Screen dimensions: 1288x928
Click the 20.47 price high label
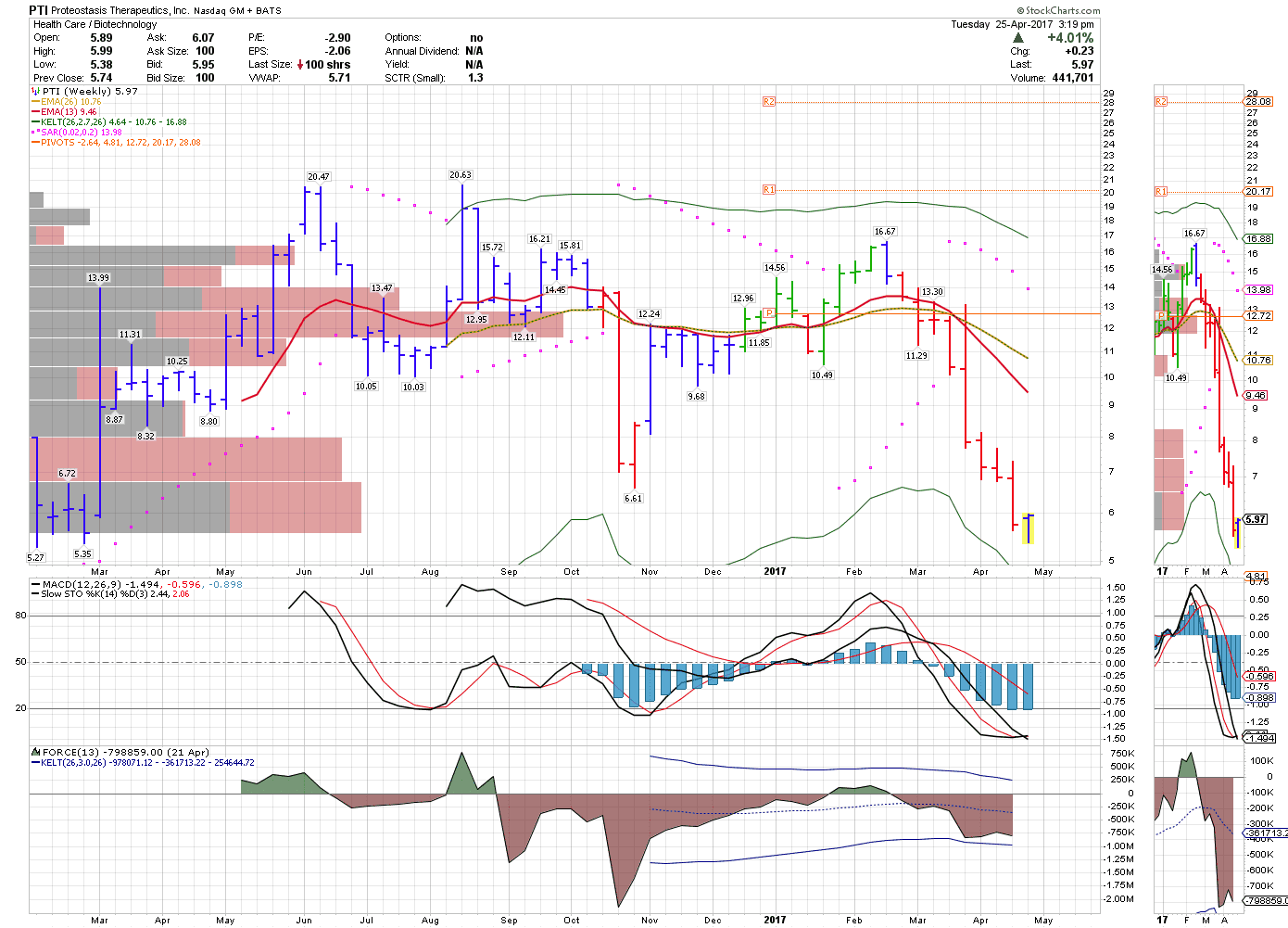click(x=319, y=176)
